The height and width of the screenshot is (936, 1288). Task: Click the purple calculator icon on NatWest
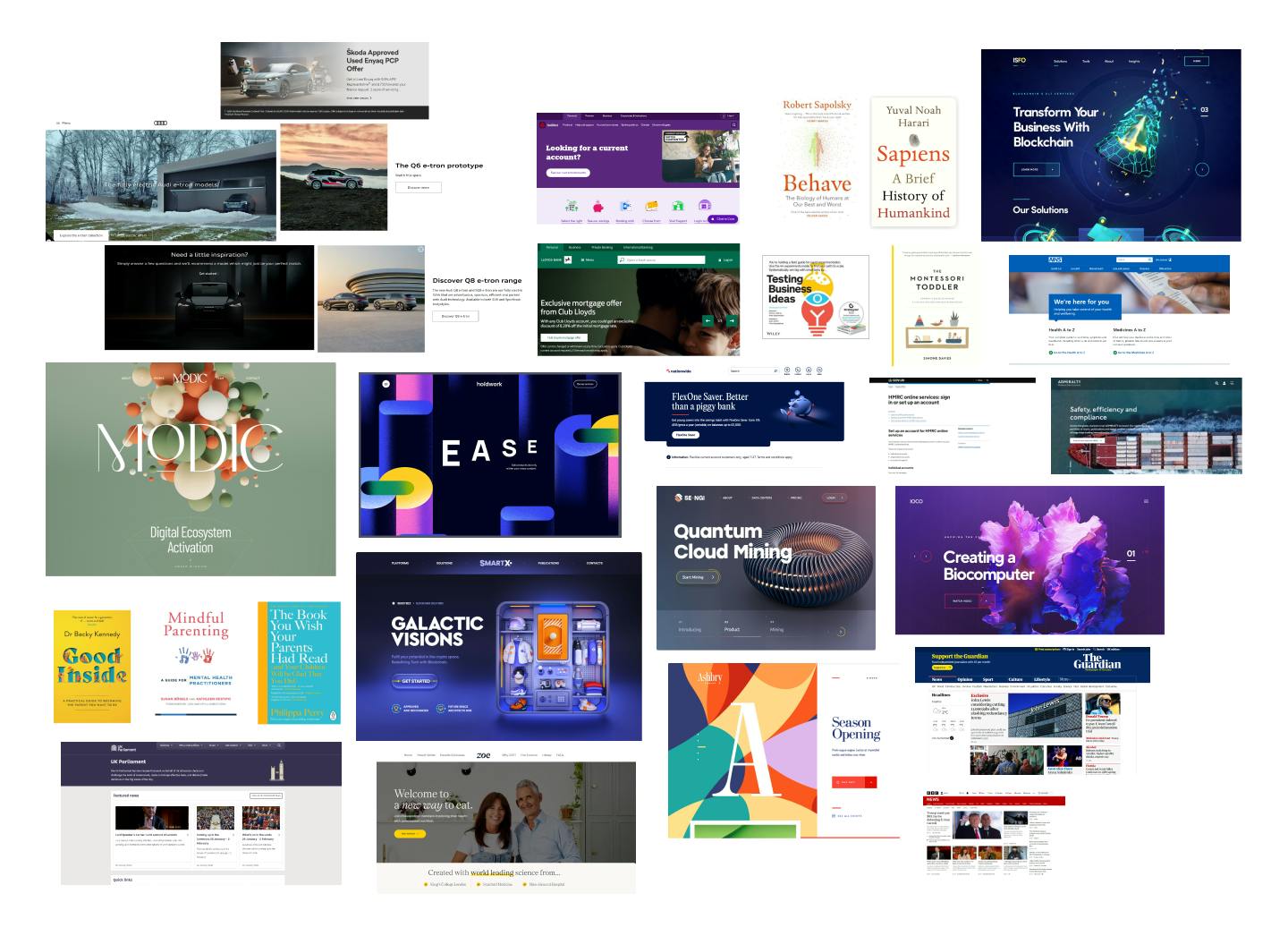(705, 206)
